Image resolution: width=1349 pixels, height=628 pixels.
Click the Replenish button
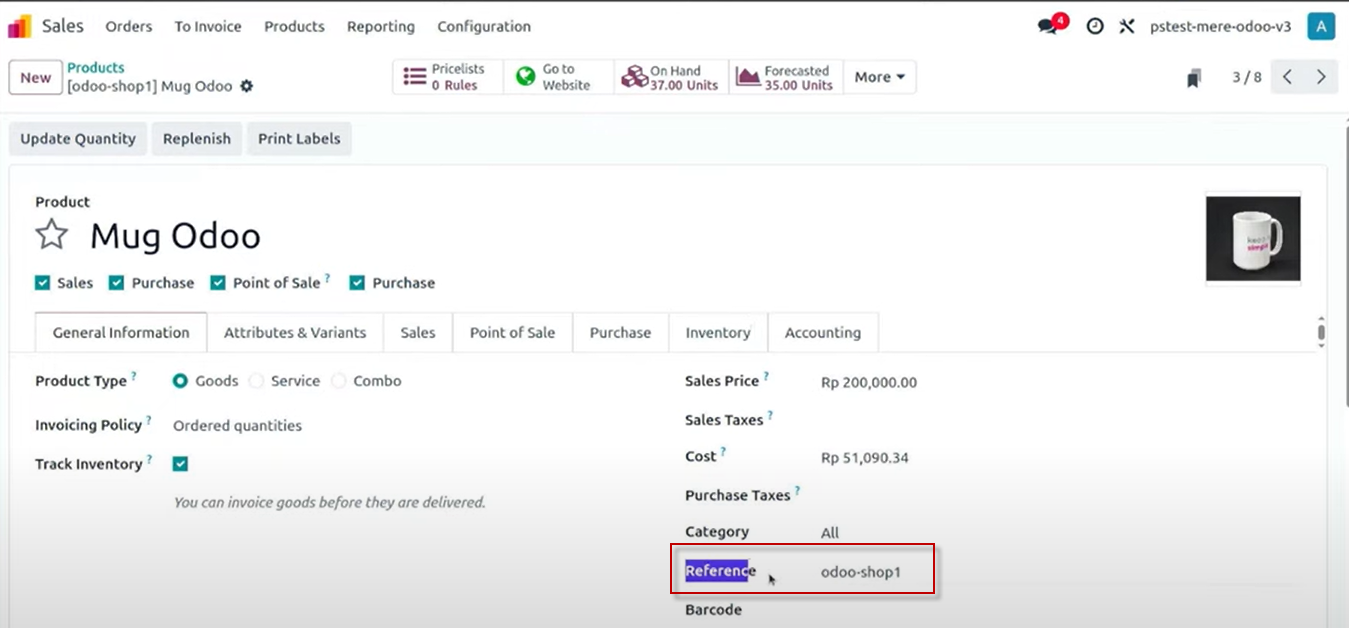197,139
